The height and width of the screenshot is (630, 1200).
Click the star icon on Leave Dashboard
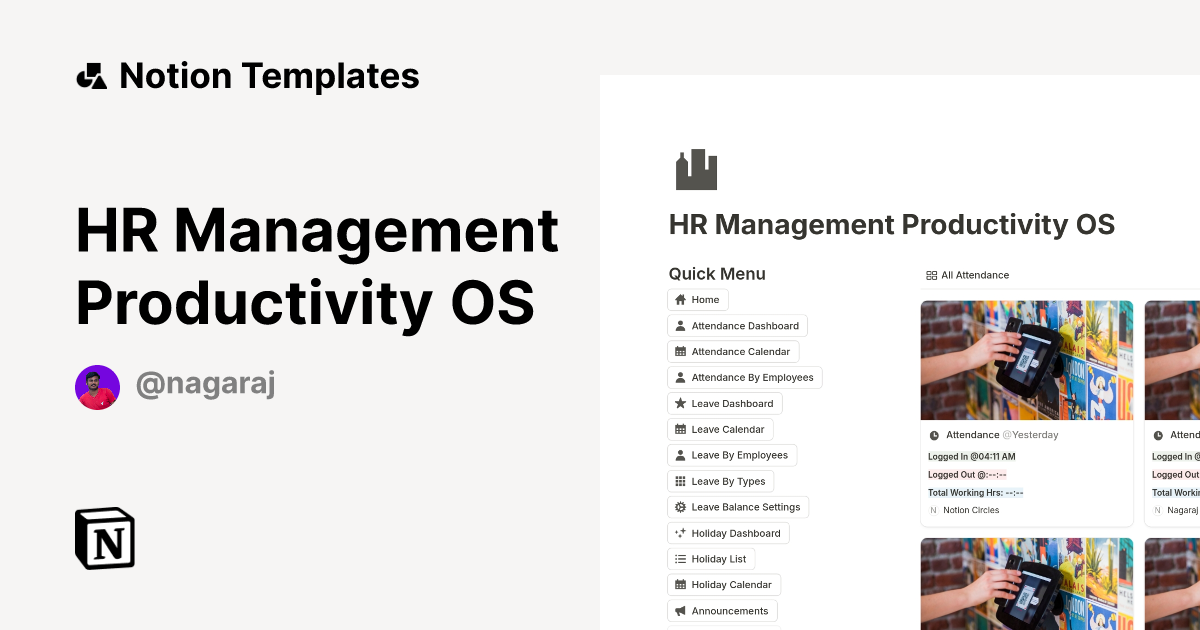pos(679,403)
